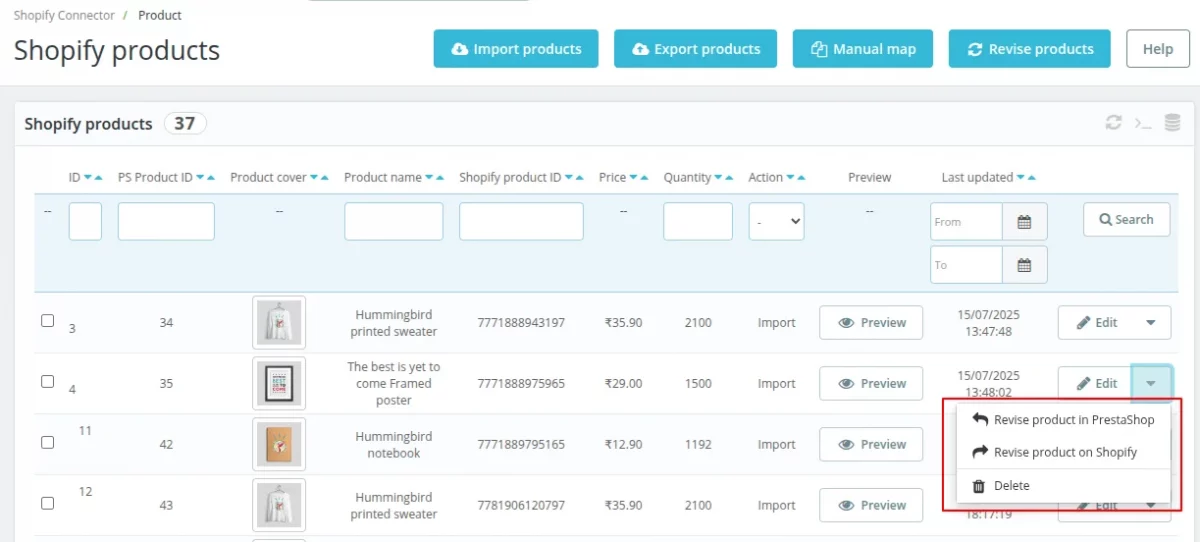Sort Product name column ascending

pyautogui.click(x=440, y=178)
